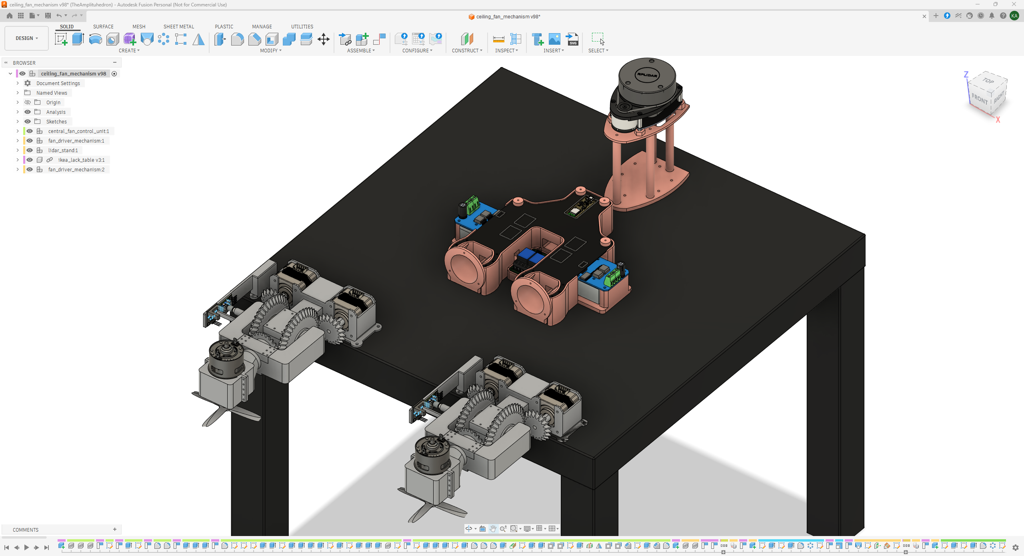This screenshot has width=1024, height=556.
Task: Toggle visibility of ceiling_fan_mechanism v98 root
Action: pos(22,74)
